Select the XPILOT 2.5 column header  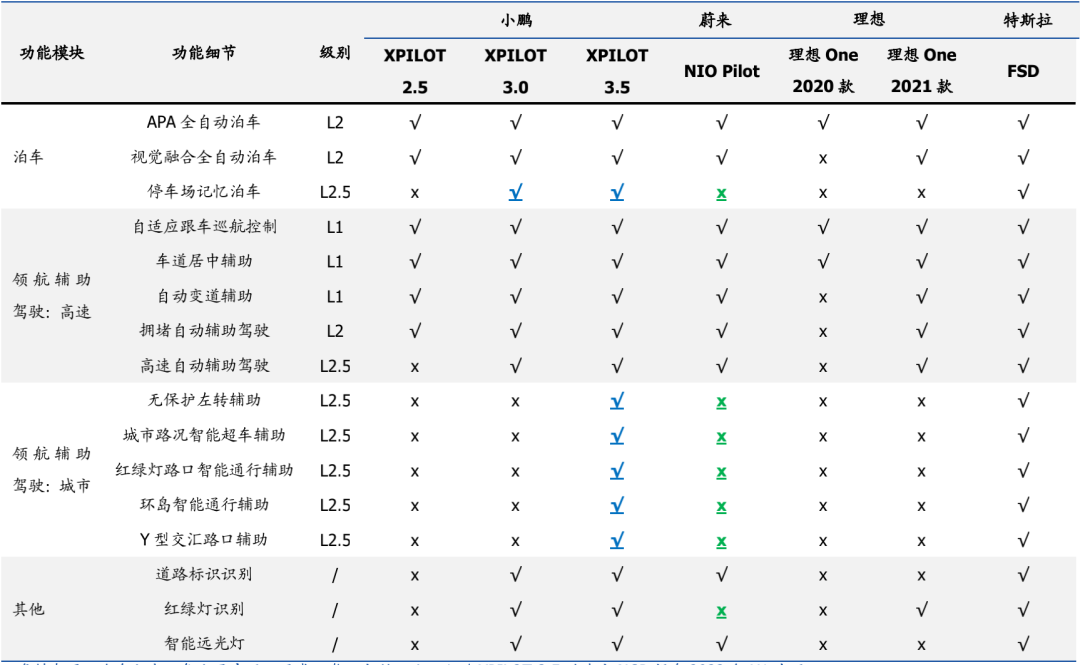[415, 71]
